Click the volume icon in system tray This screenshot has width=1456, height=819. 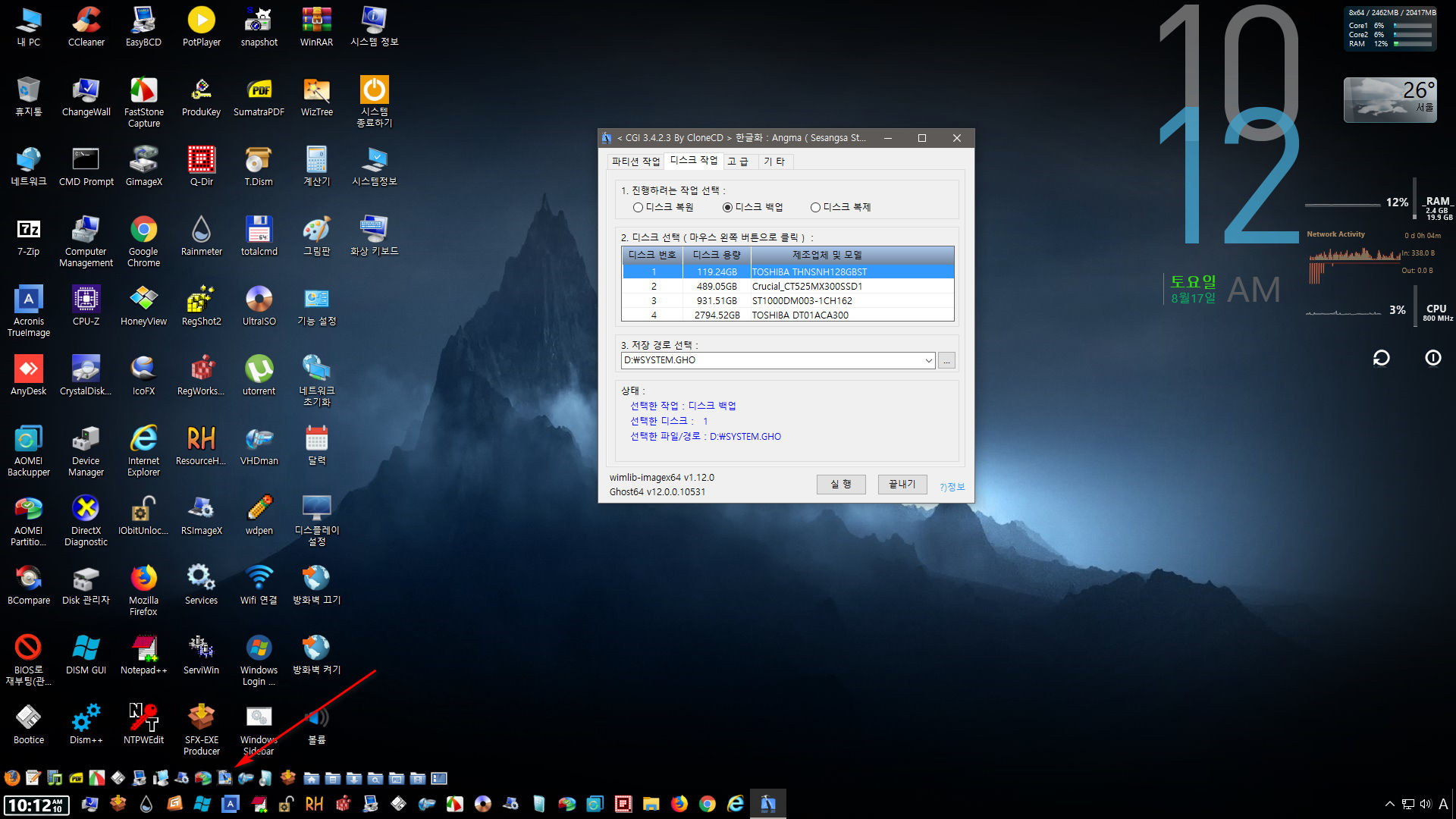(x=1425, y=804)
